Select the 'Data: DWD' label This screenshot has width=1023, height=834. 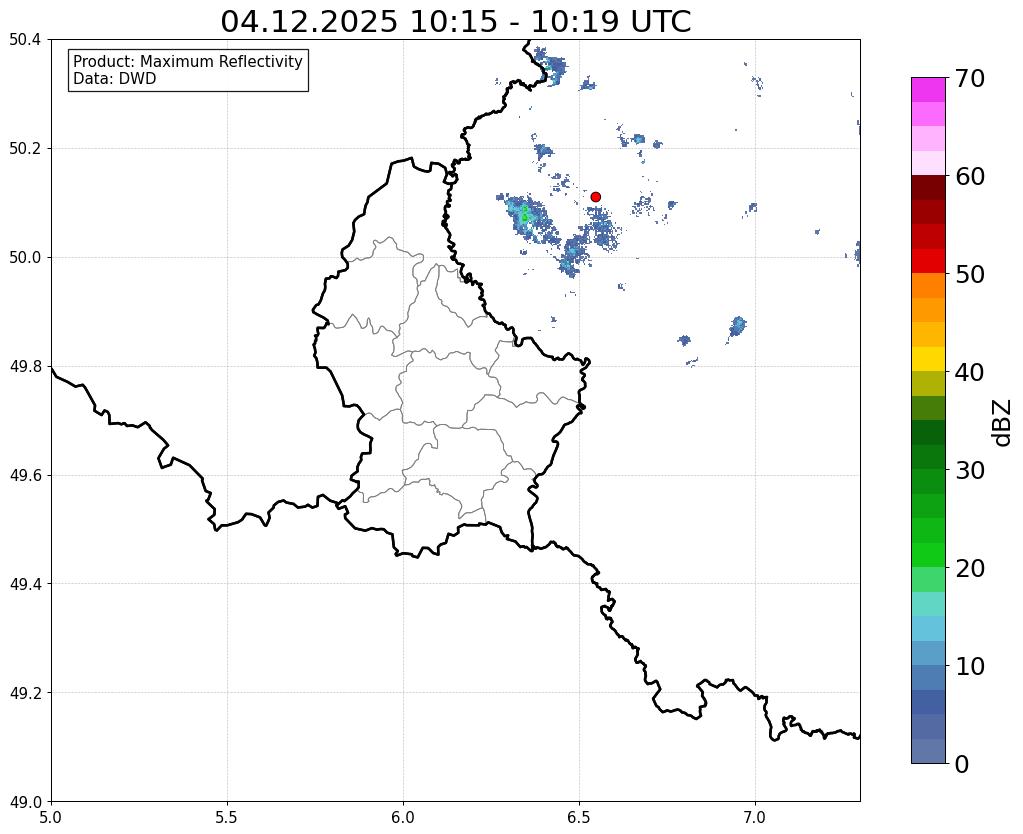pyautogui.click(x=114, y=79)
